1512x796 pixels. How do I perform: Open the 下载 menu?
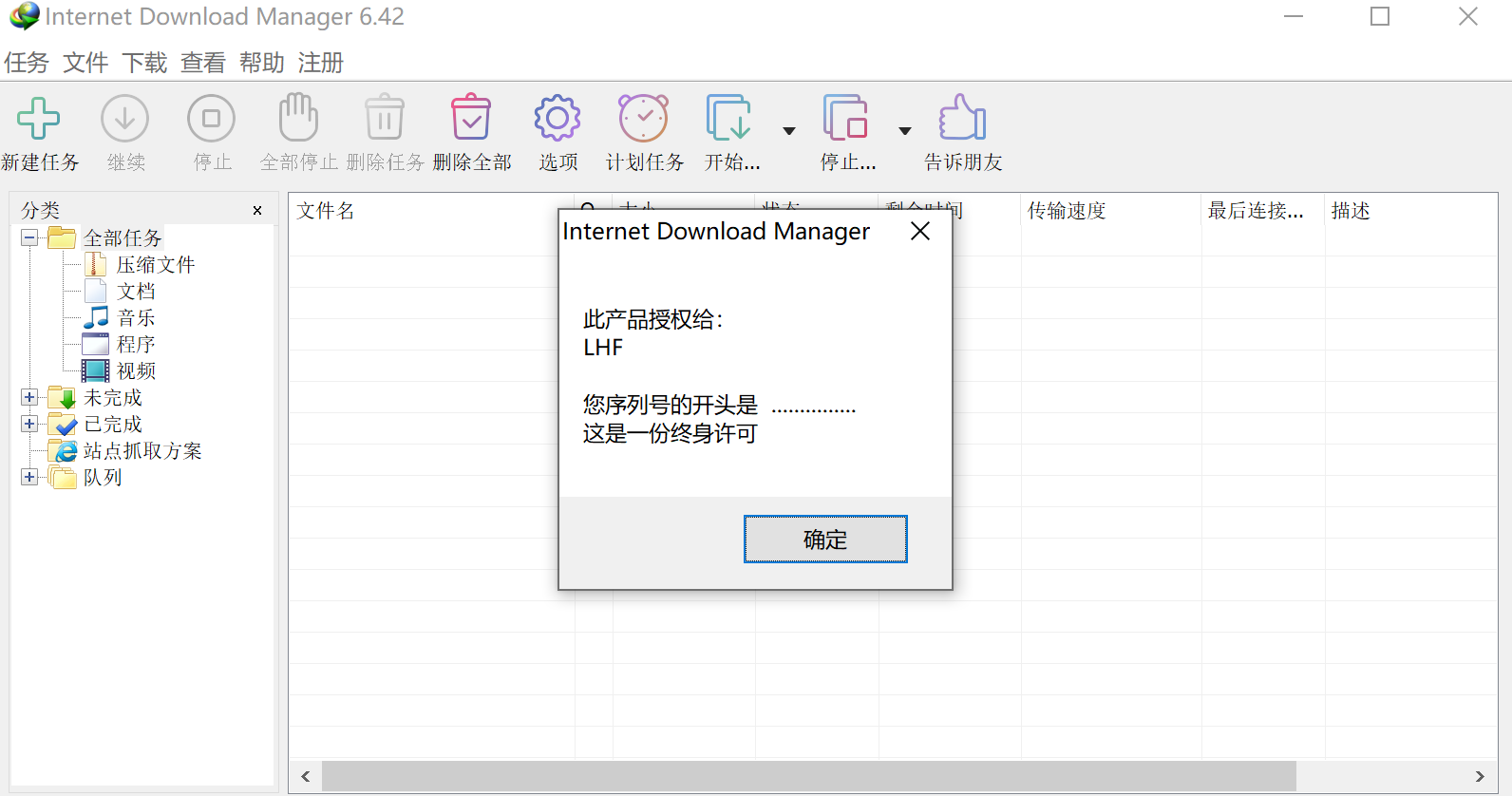[144, 63]
